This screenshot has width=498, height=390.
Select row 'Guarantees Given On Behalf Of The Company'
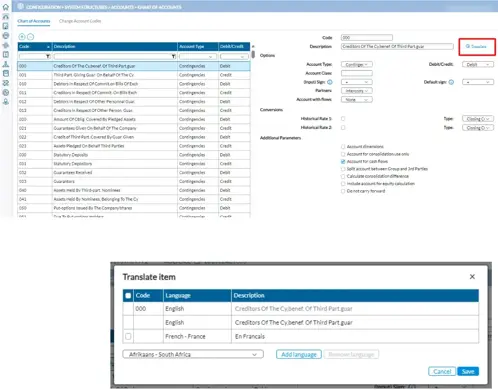(134, 128)
